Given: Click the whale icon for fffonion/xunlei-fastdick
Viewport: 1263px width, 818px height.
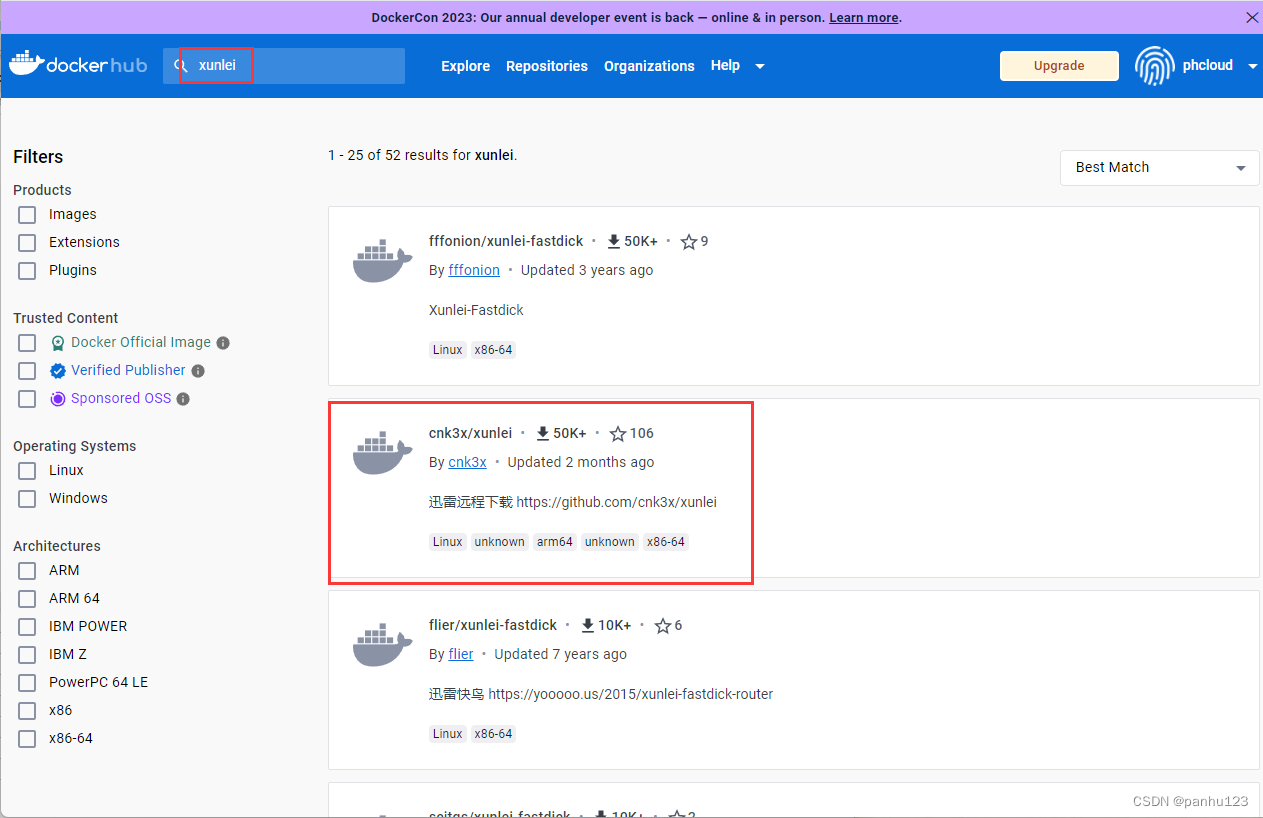Looking at the screenshot, I should click(382, 261).
